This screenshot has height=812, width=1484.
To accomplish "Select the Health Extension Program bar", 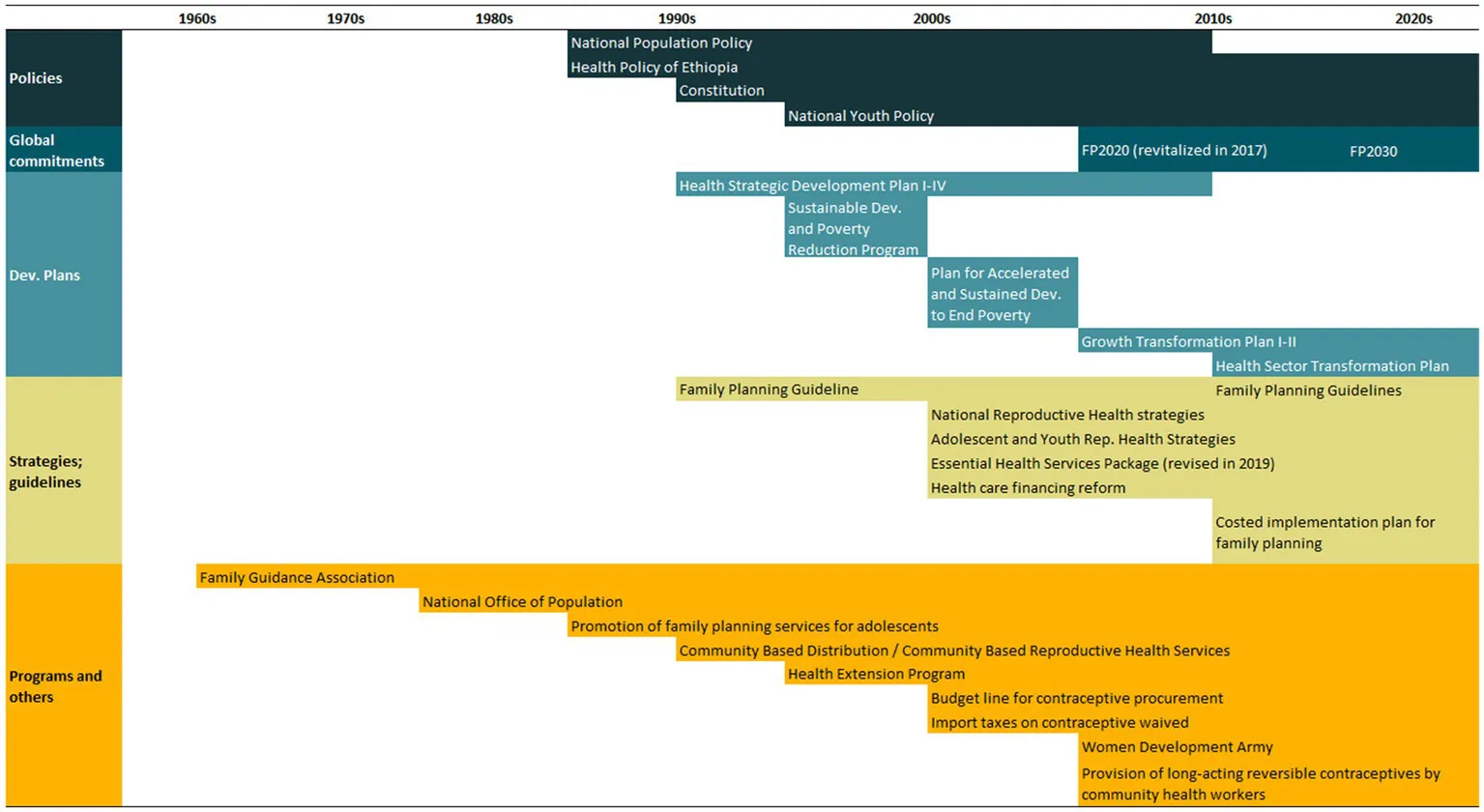I will pos(876,674).
